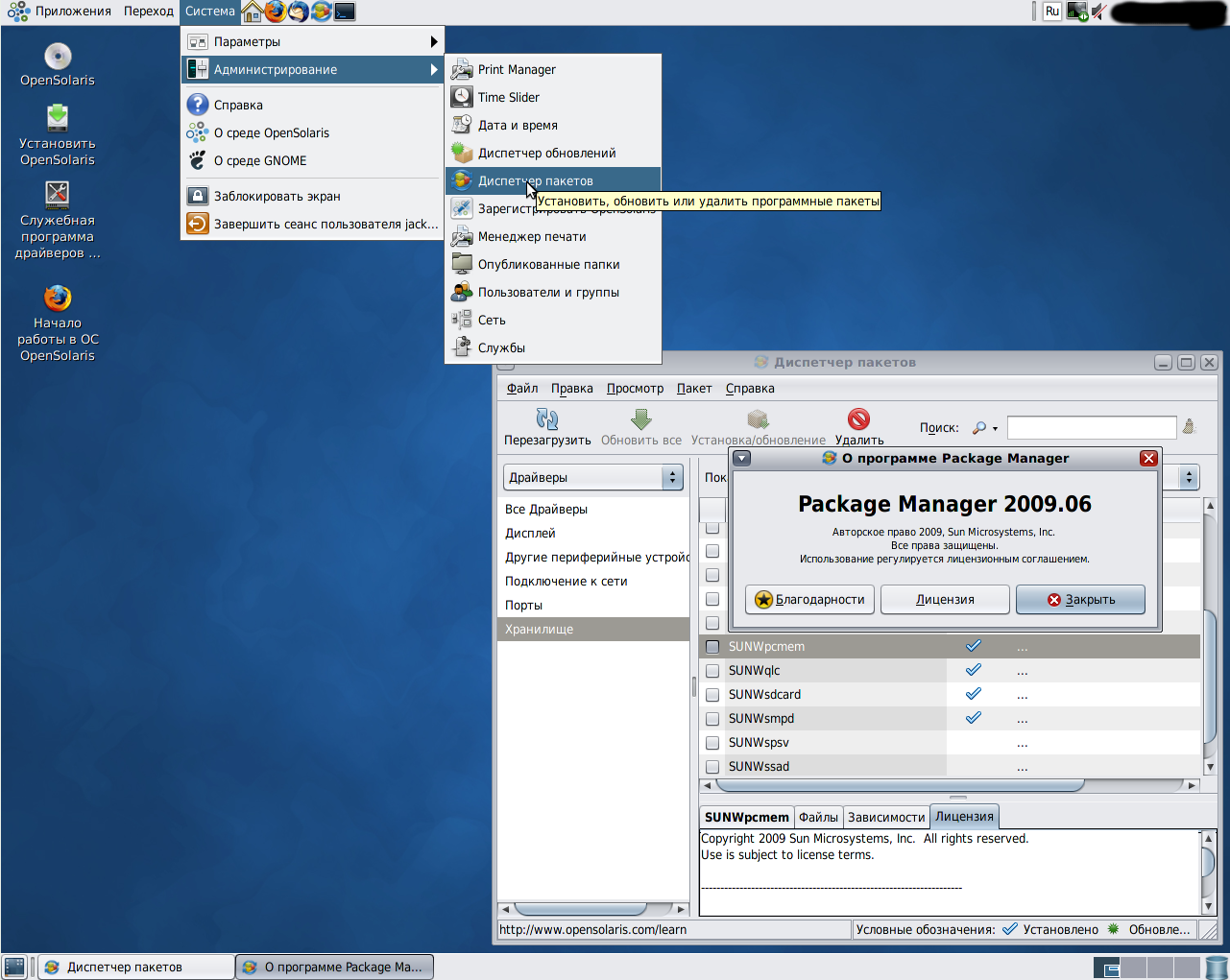Viewport: 1230px width, 980px height.
Task: Click inside the Поиск search field
Action: click(x=1091, y=428)
